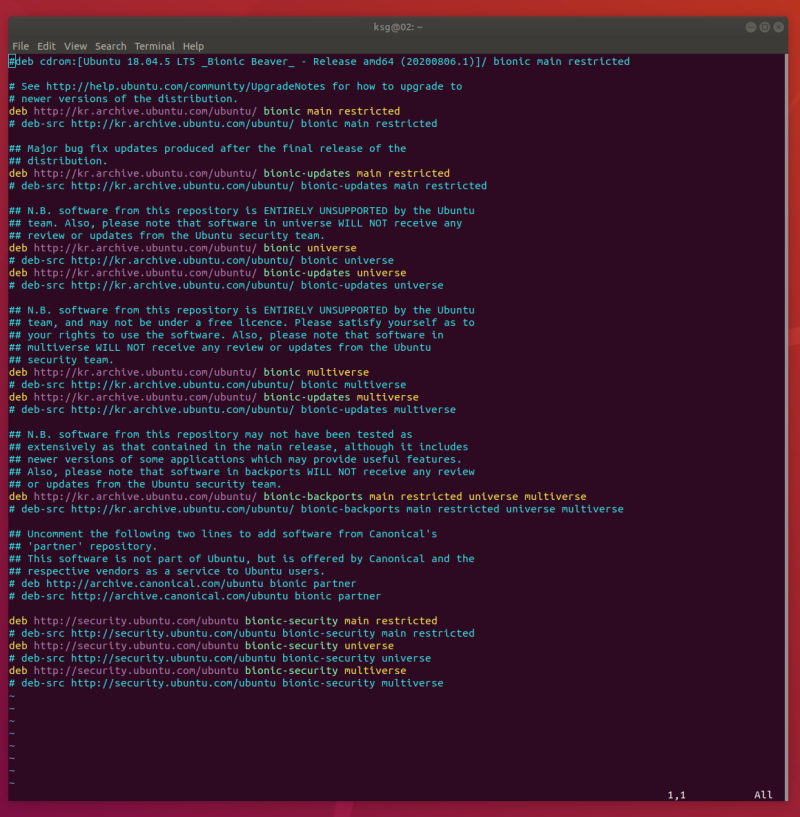
Task: Click '# deb-src' line 'bionic-security main restricted'
Action: pyautogui.click(x=242, y=634)
